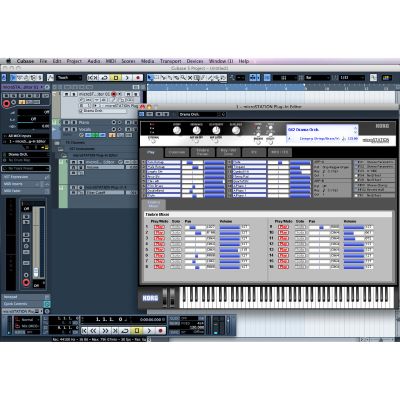Open the File menu

point(43,61)
